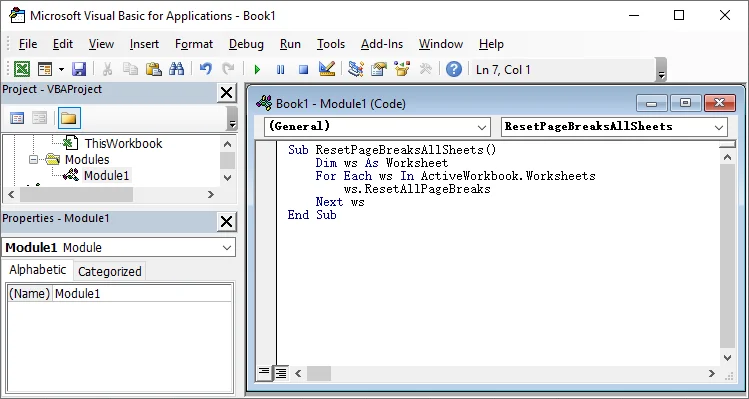Viewport: 749px width, 399px height.
Task: Toggle Design Mode icon
Action: (327, 69)
